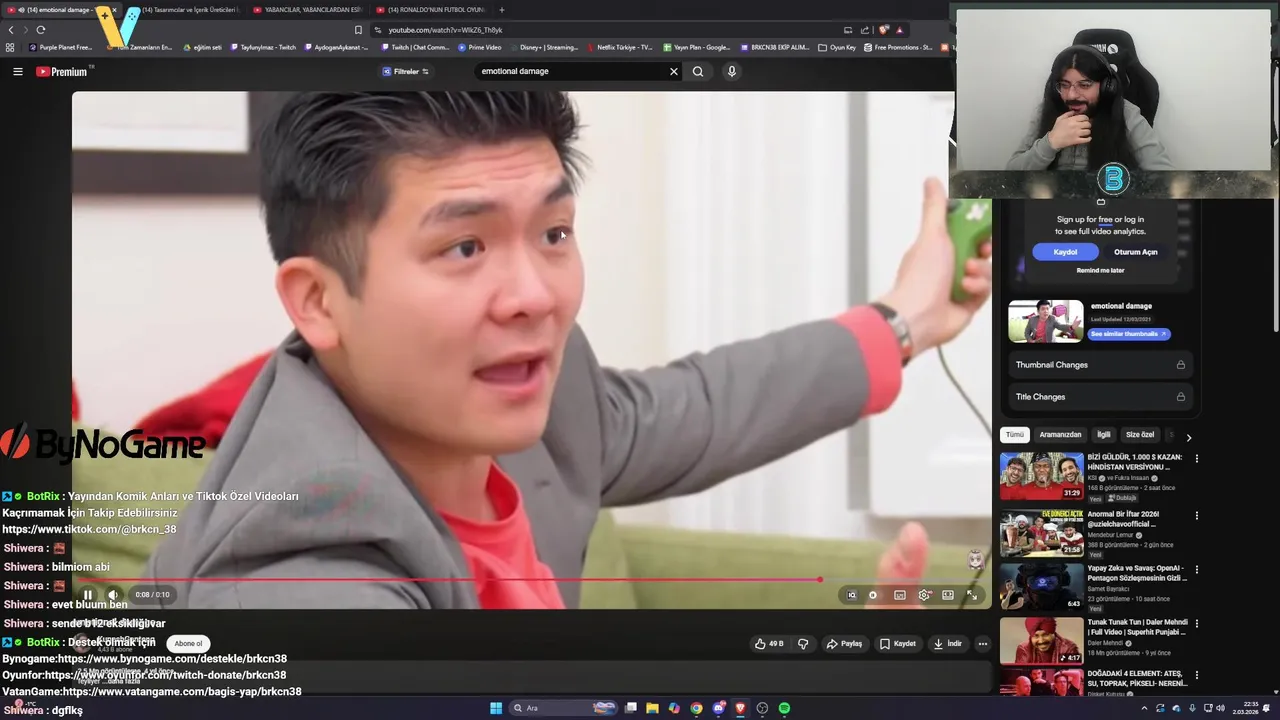This screenshot has width=1280, height=720.
Task: Open the Filtreler search filters
Action: 406,71
